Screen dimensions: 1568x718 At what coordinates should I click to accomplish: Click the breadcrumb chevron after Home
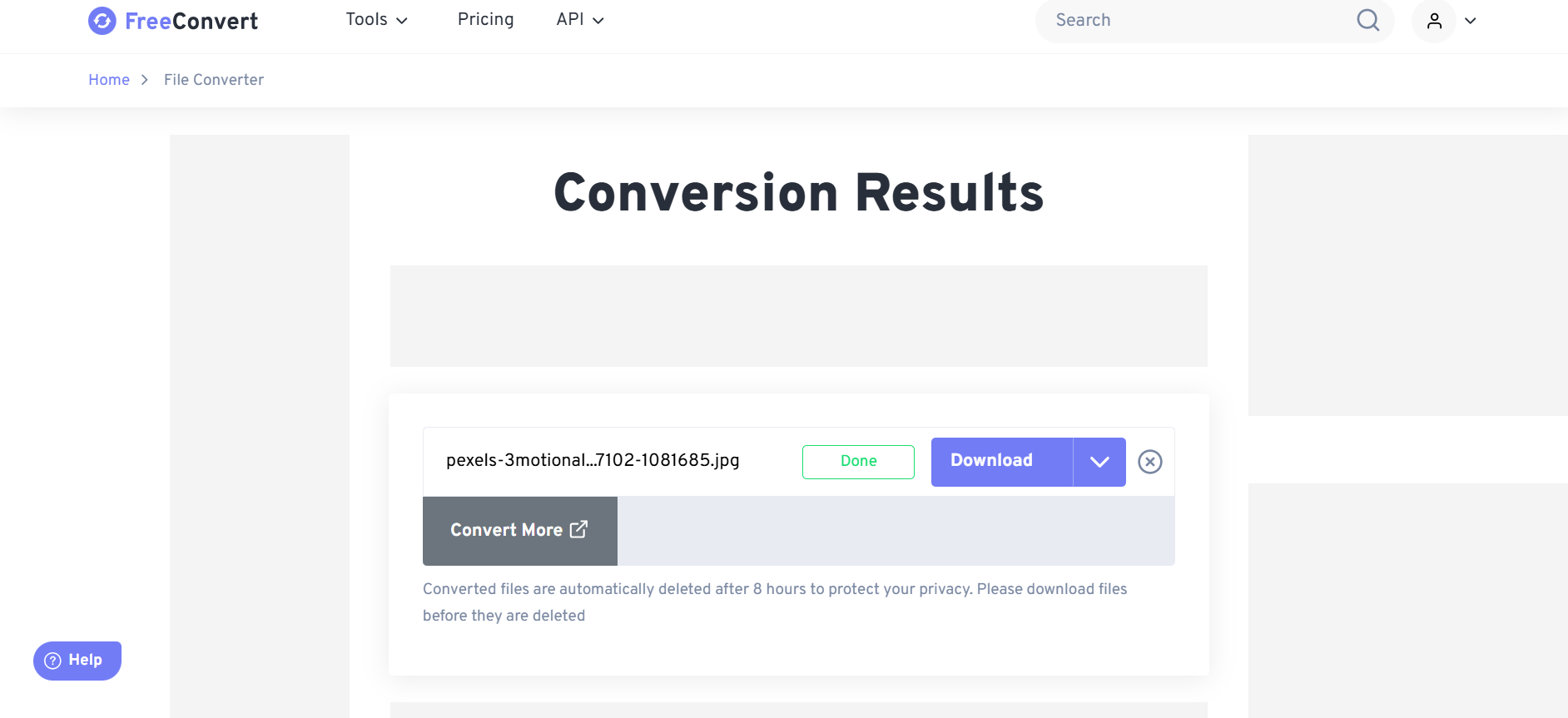click(x=144, y=79)
